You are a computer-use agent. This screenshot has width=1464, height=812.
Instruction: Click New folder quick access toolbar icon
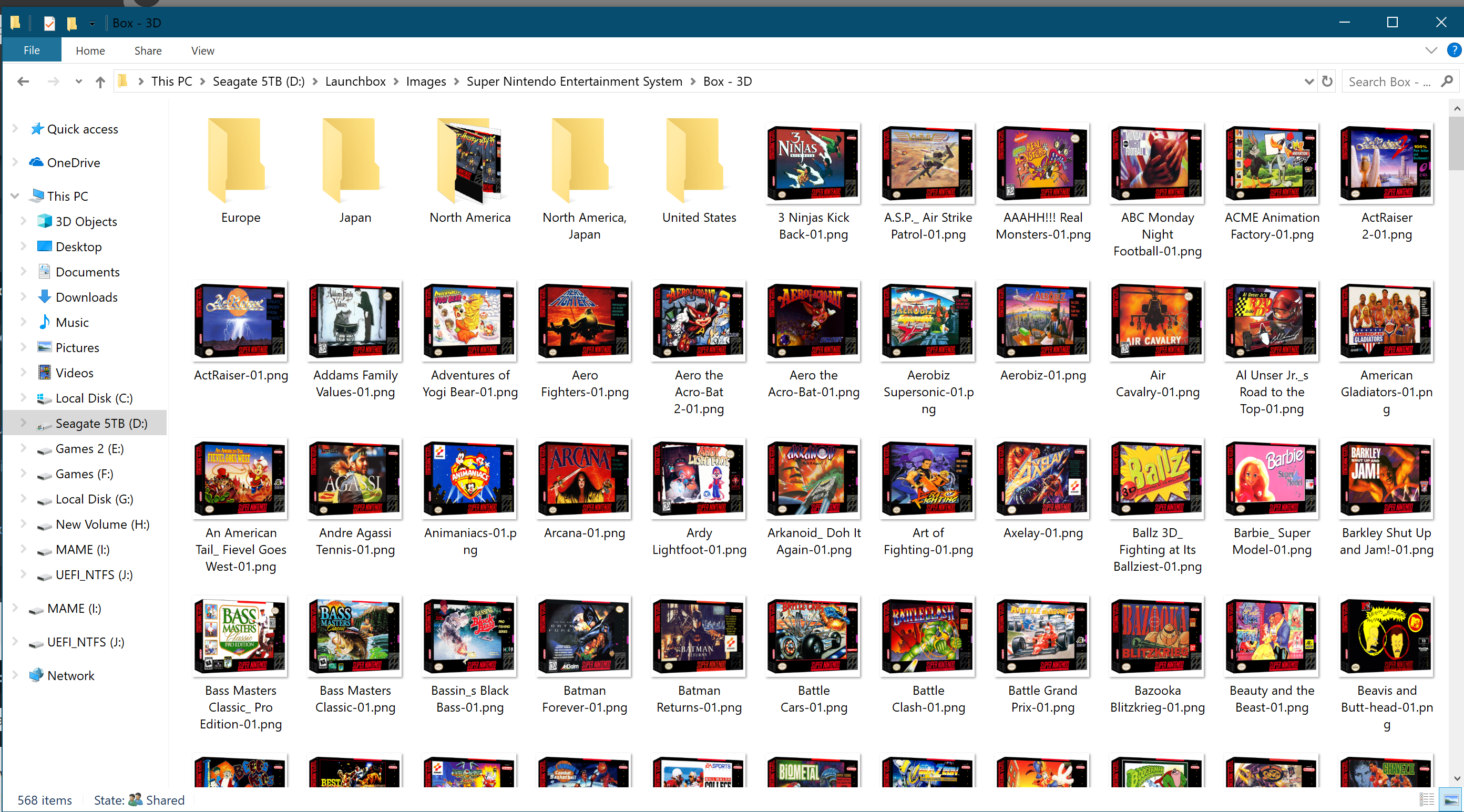tap(71, 23)
